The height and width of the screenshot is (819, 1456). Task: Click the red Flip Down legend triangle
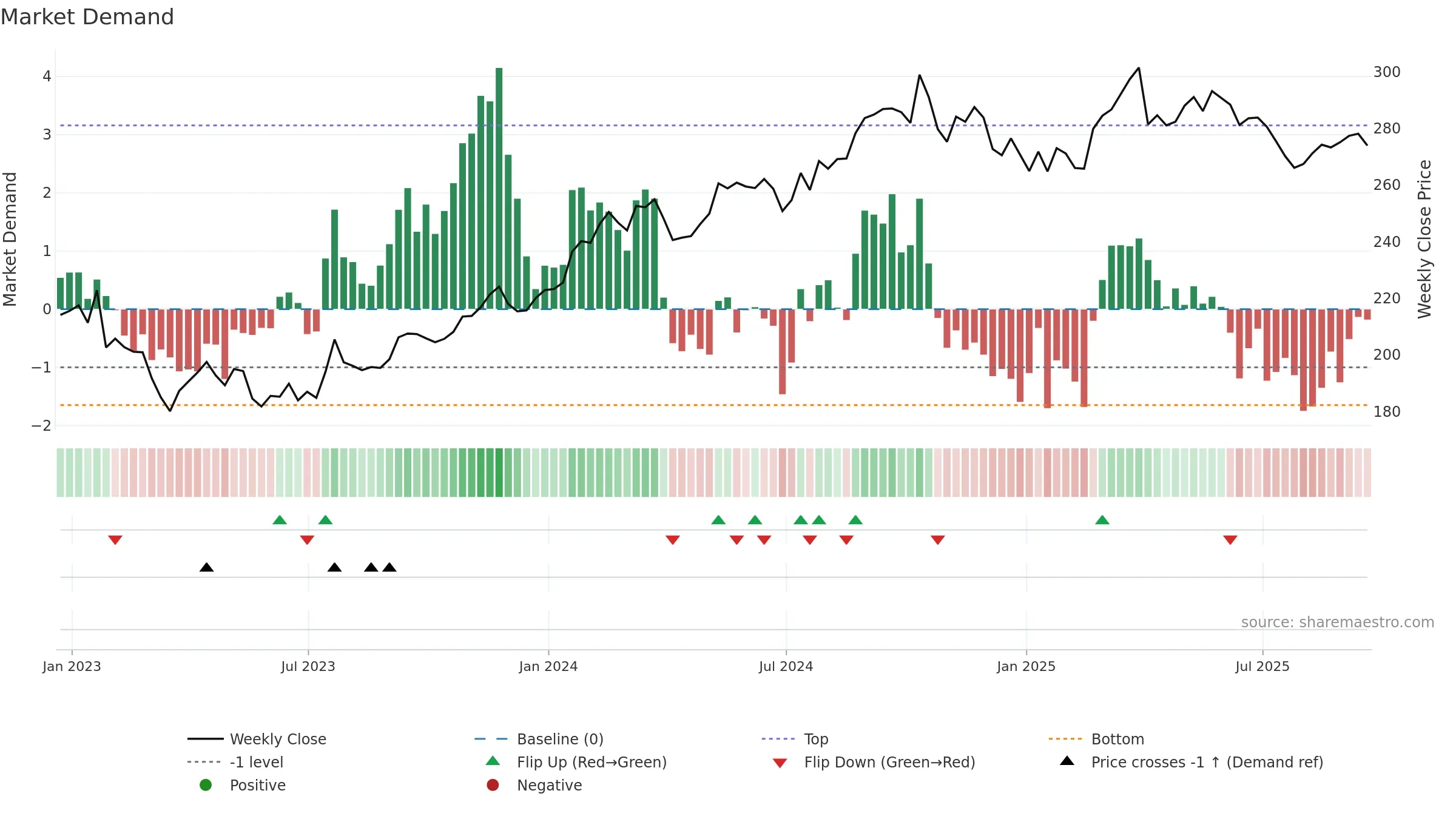tap(780, 763)
